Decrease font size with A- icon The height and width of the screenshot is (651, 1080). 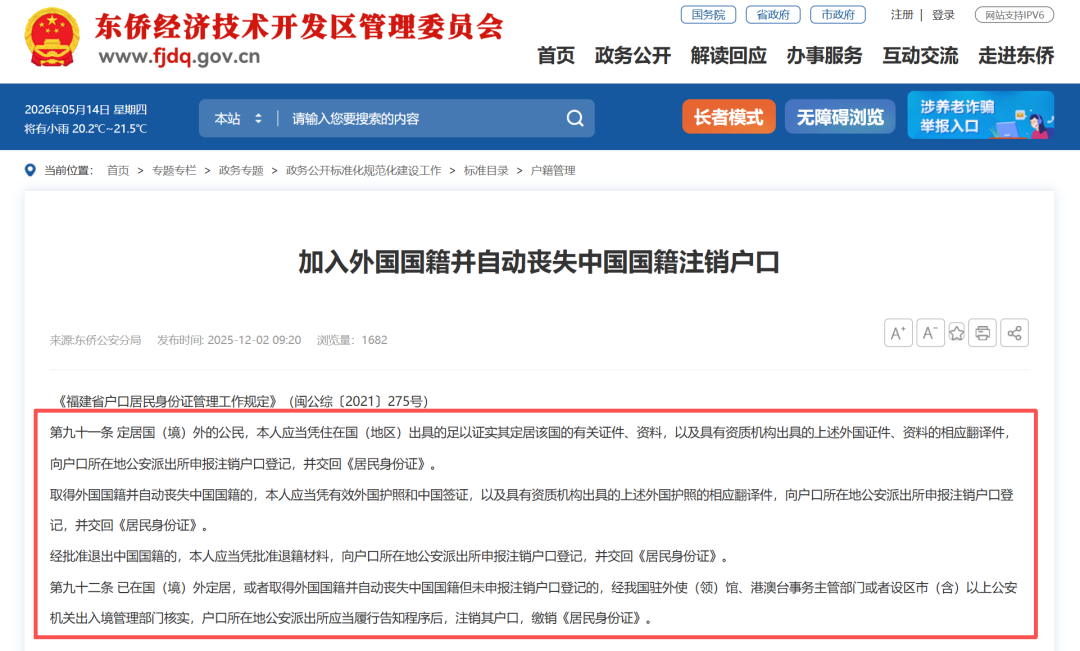[x=930, y=333]
